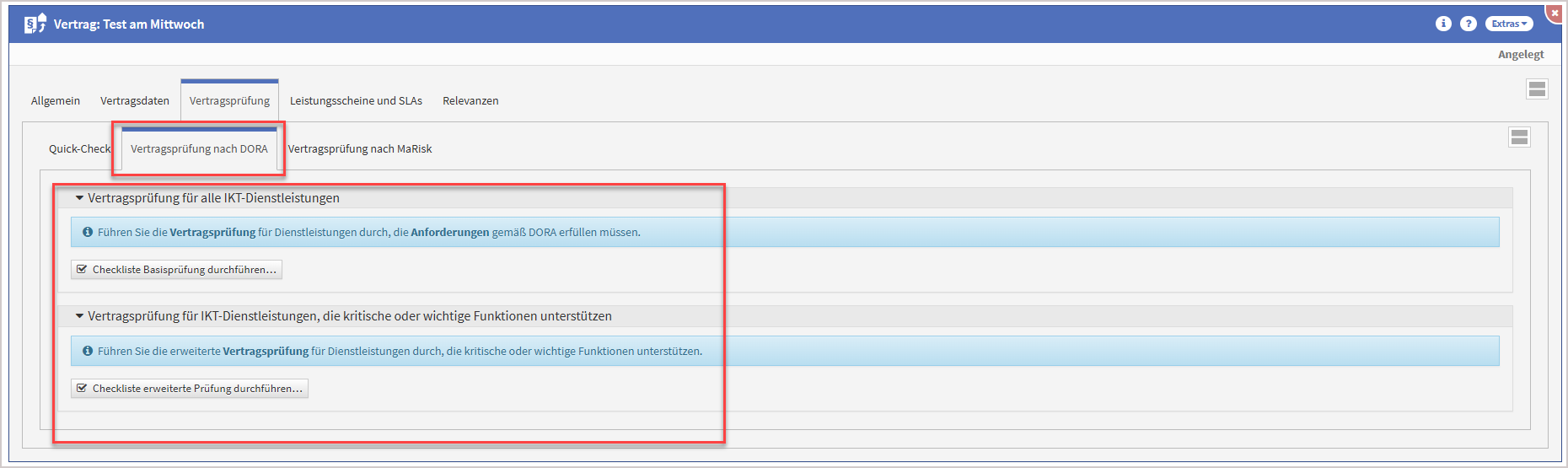Open help via the question mark icon
1568x468 pixels.
point(1469,24)
